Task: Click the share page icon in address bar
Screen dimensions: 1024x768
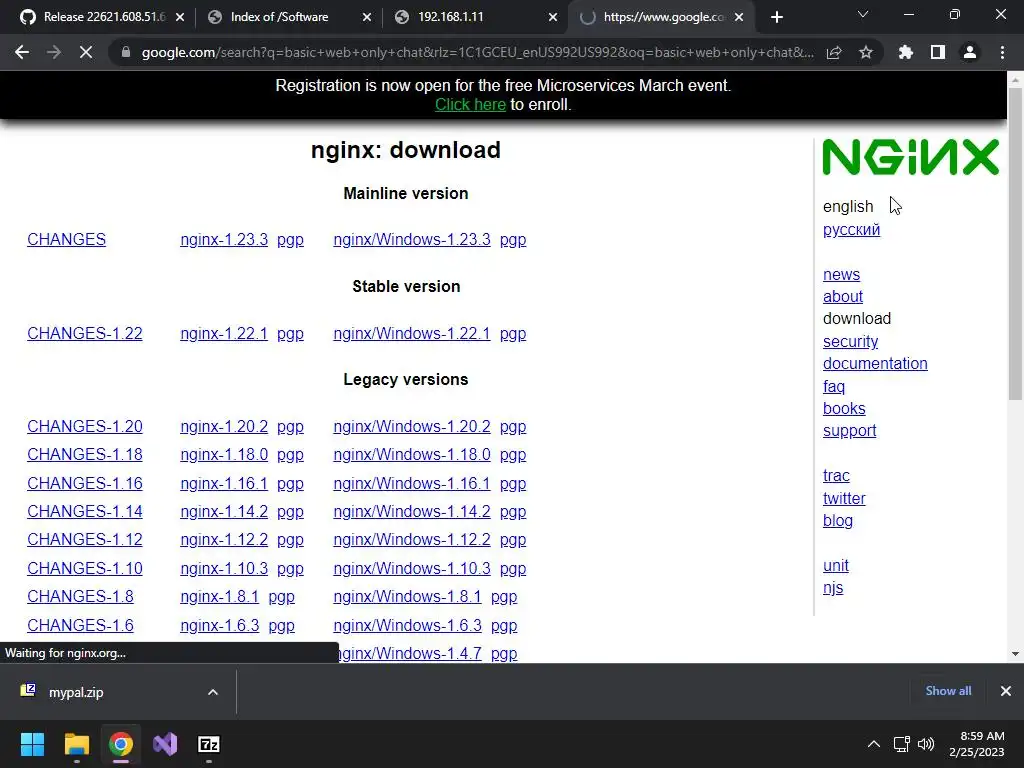Action: 834,52
